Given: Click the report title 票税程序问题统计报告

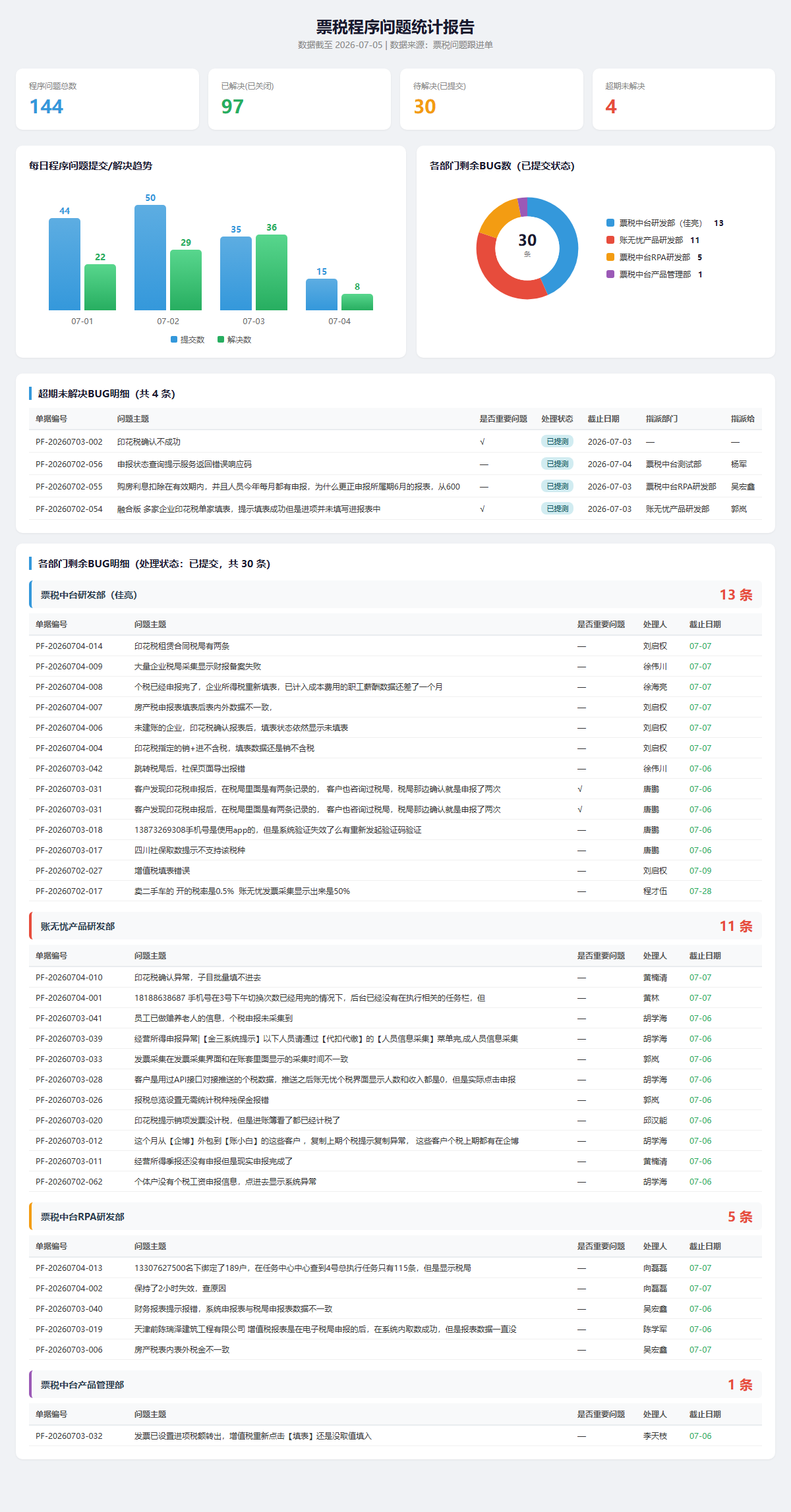Looking at the screenshot, I should point(395,27).
